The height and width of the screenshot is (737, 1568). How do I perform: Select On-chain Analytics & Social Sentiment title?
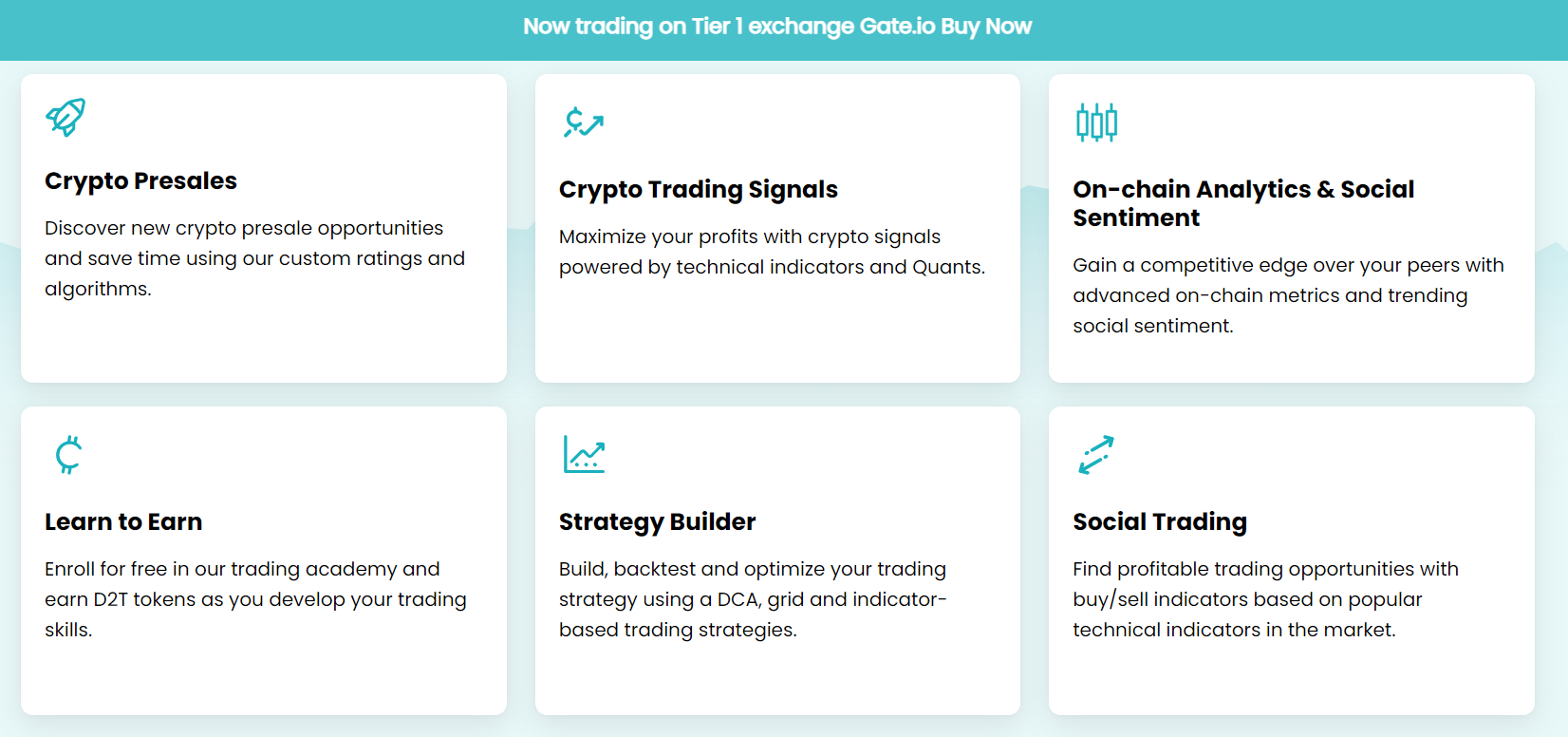click(1243, 203)
